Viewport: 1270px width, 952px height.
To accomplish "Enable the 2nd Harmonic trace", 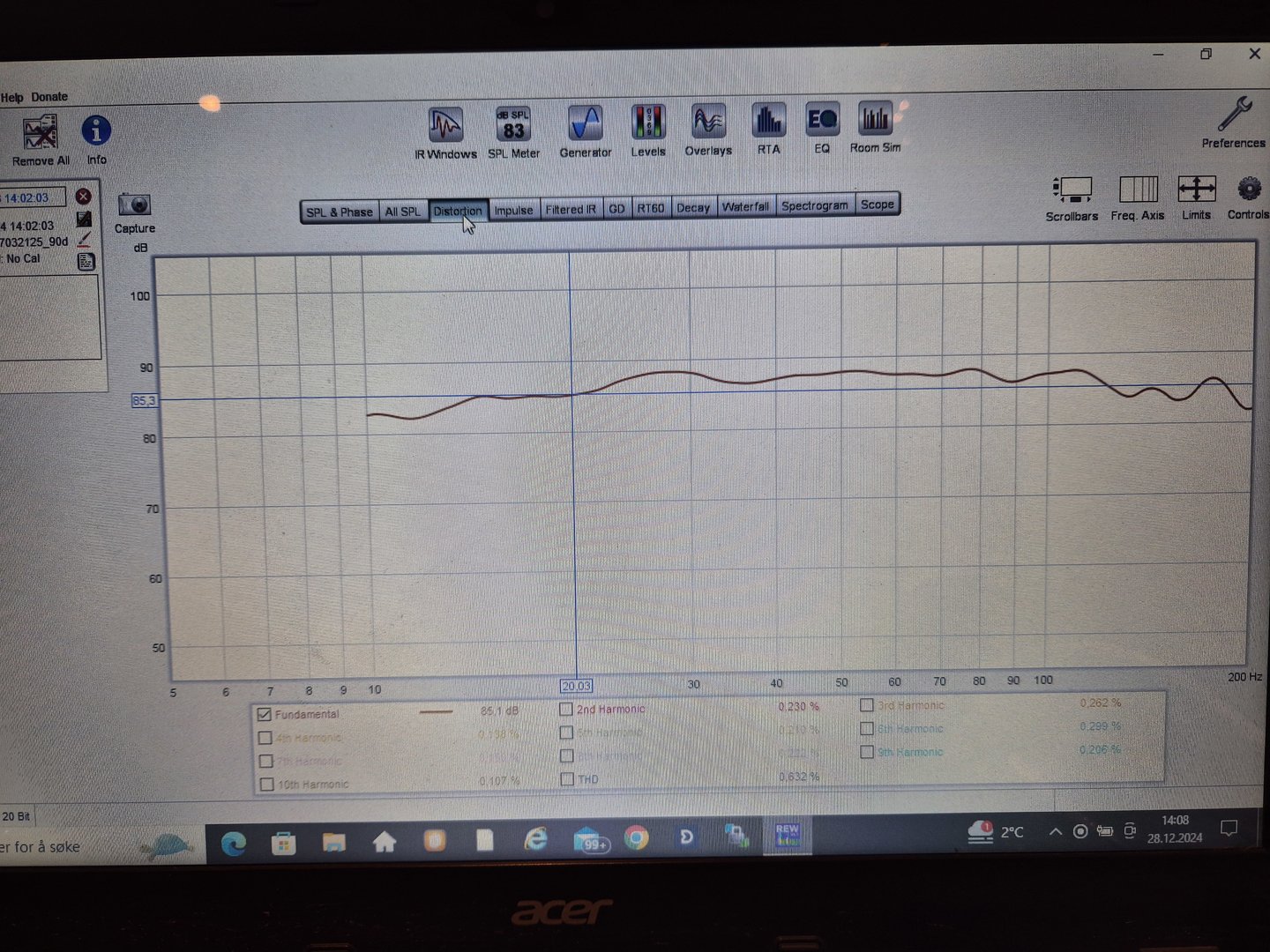I will [566, 709].
